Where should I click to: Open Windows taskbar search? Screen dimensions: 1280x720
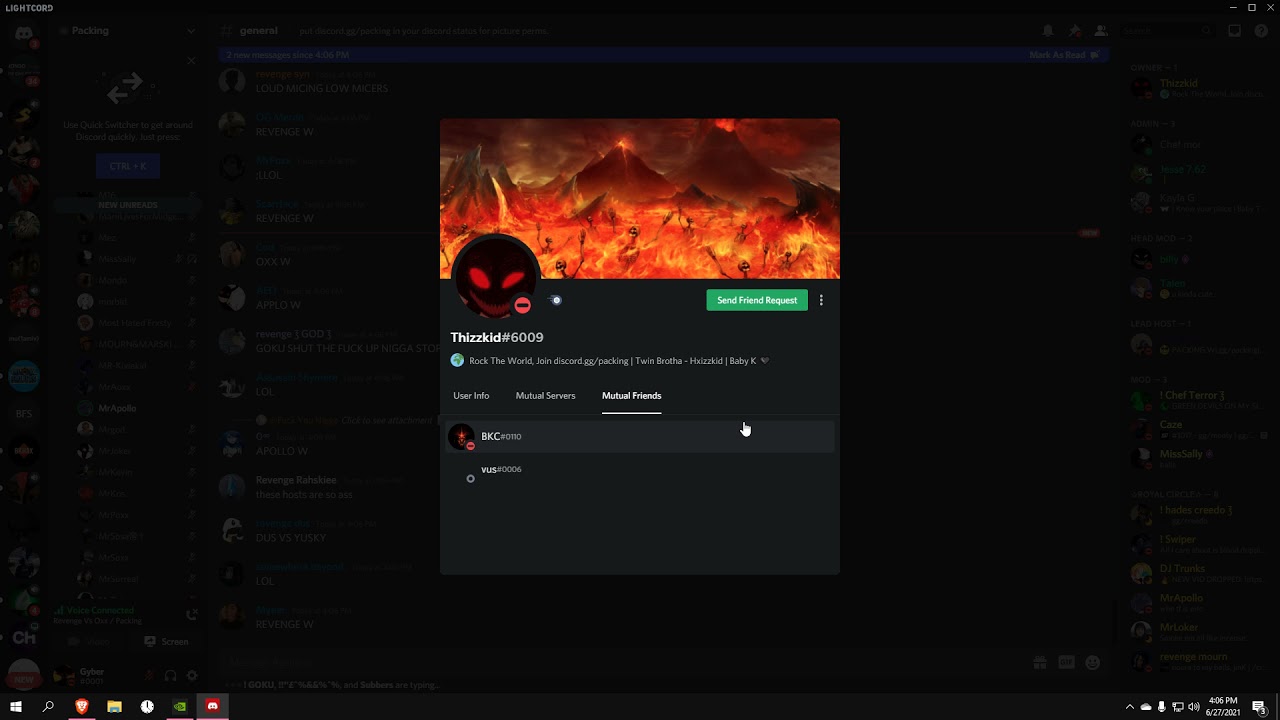(48, 706)
